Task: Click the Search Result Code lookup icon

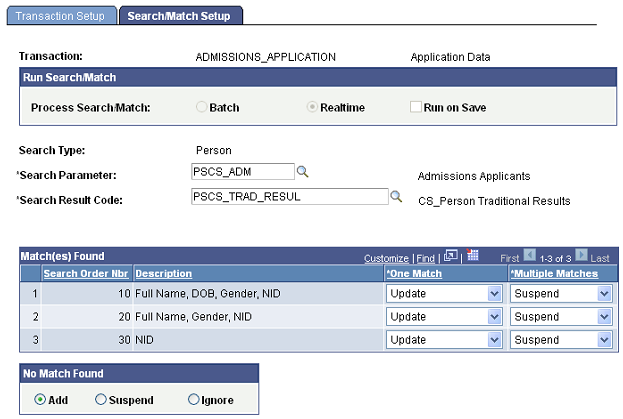Action: pyautogui.click(x=395, y=197)
